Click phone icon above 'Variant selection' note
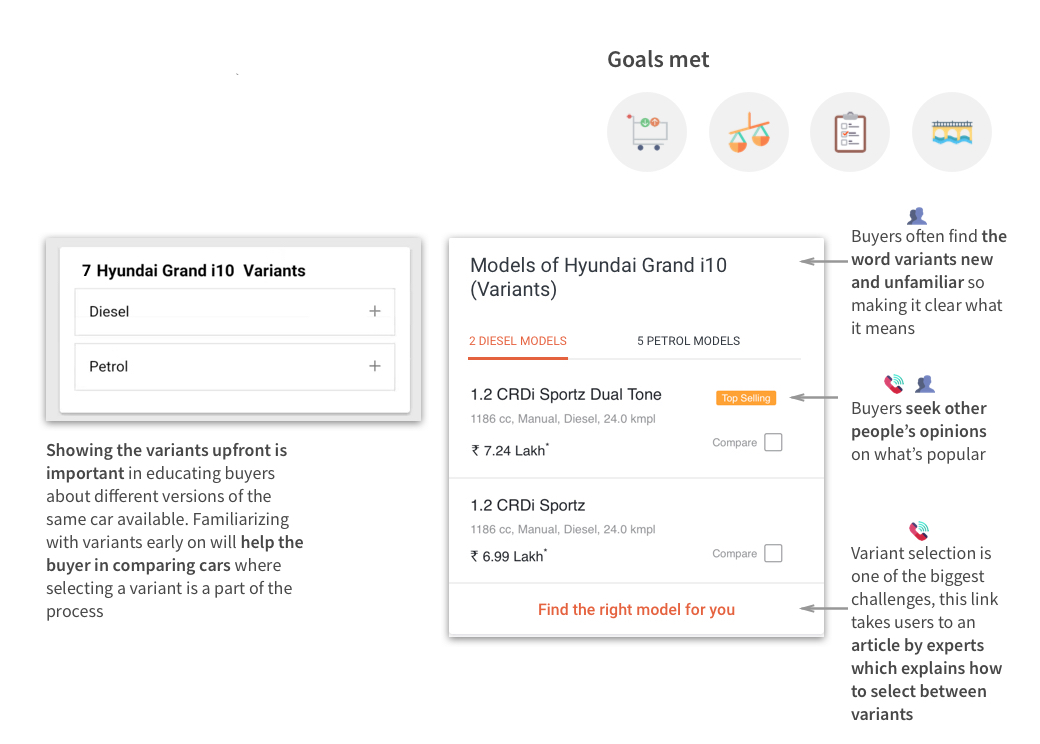 [x=918, y=531]
